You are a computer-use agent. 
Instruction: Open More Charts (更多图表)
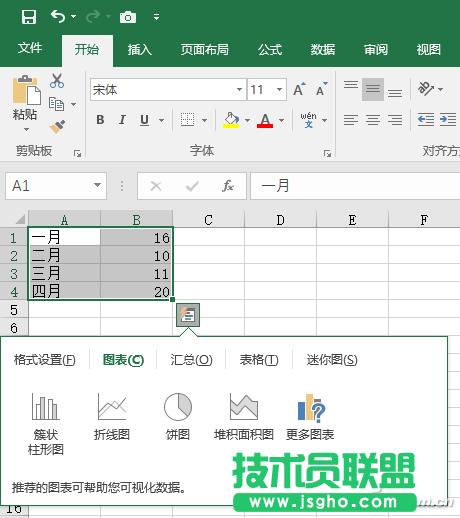[310, 416]
